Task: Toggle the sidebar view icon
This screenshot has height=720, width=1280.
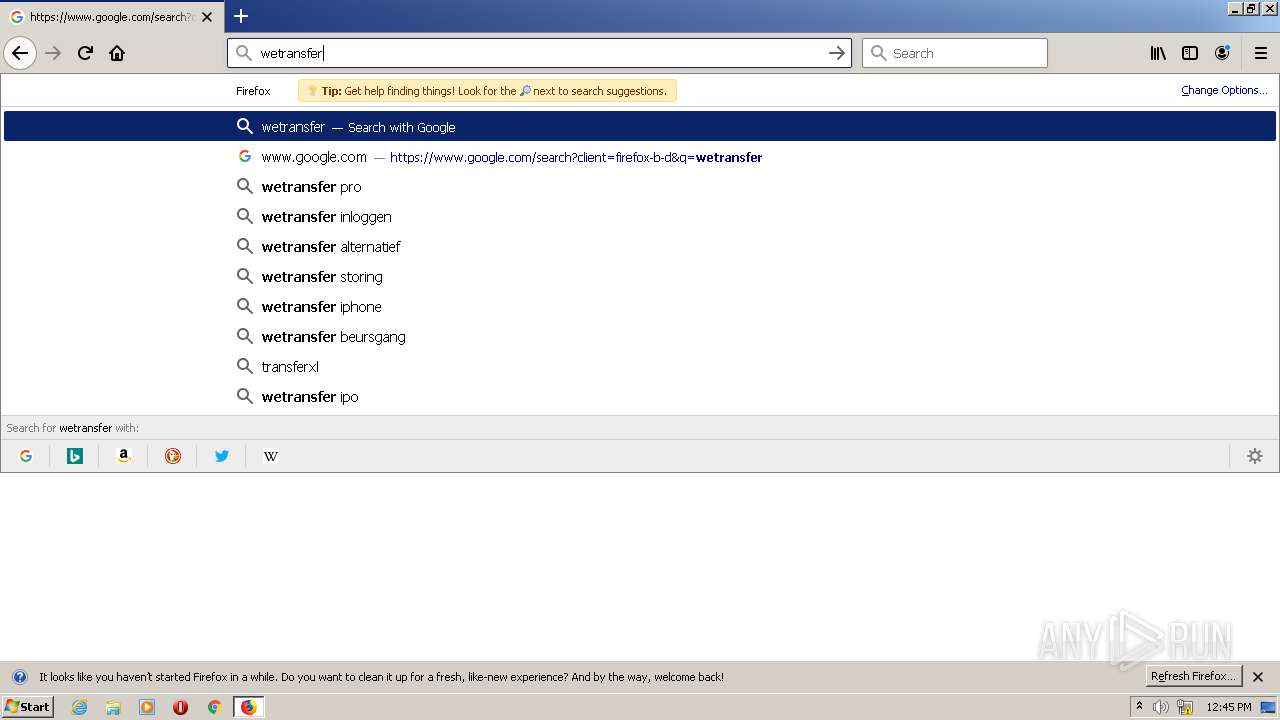Action: pyautogui.click(x=1190, y=53)
